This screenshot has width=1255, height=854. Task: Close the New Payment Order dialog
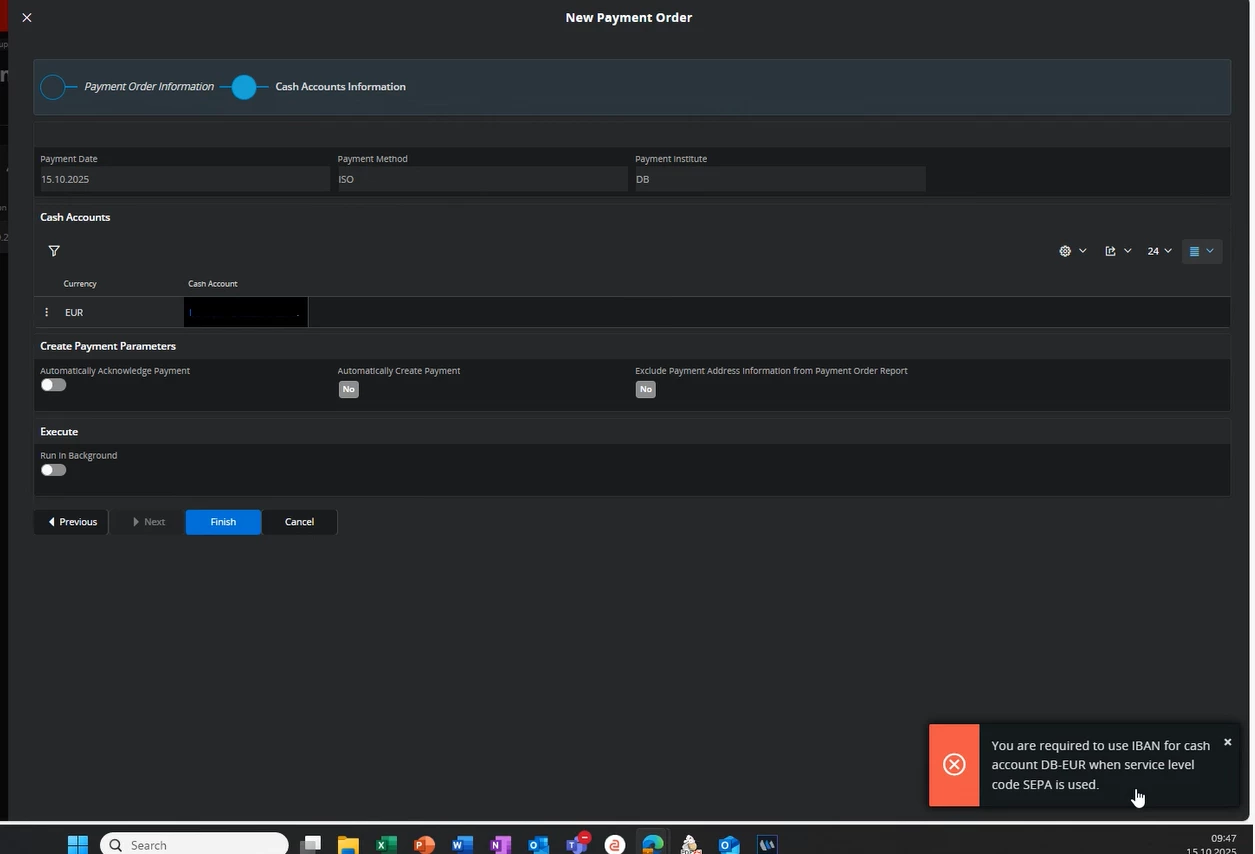click(x=27, y=17)
